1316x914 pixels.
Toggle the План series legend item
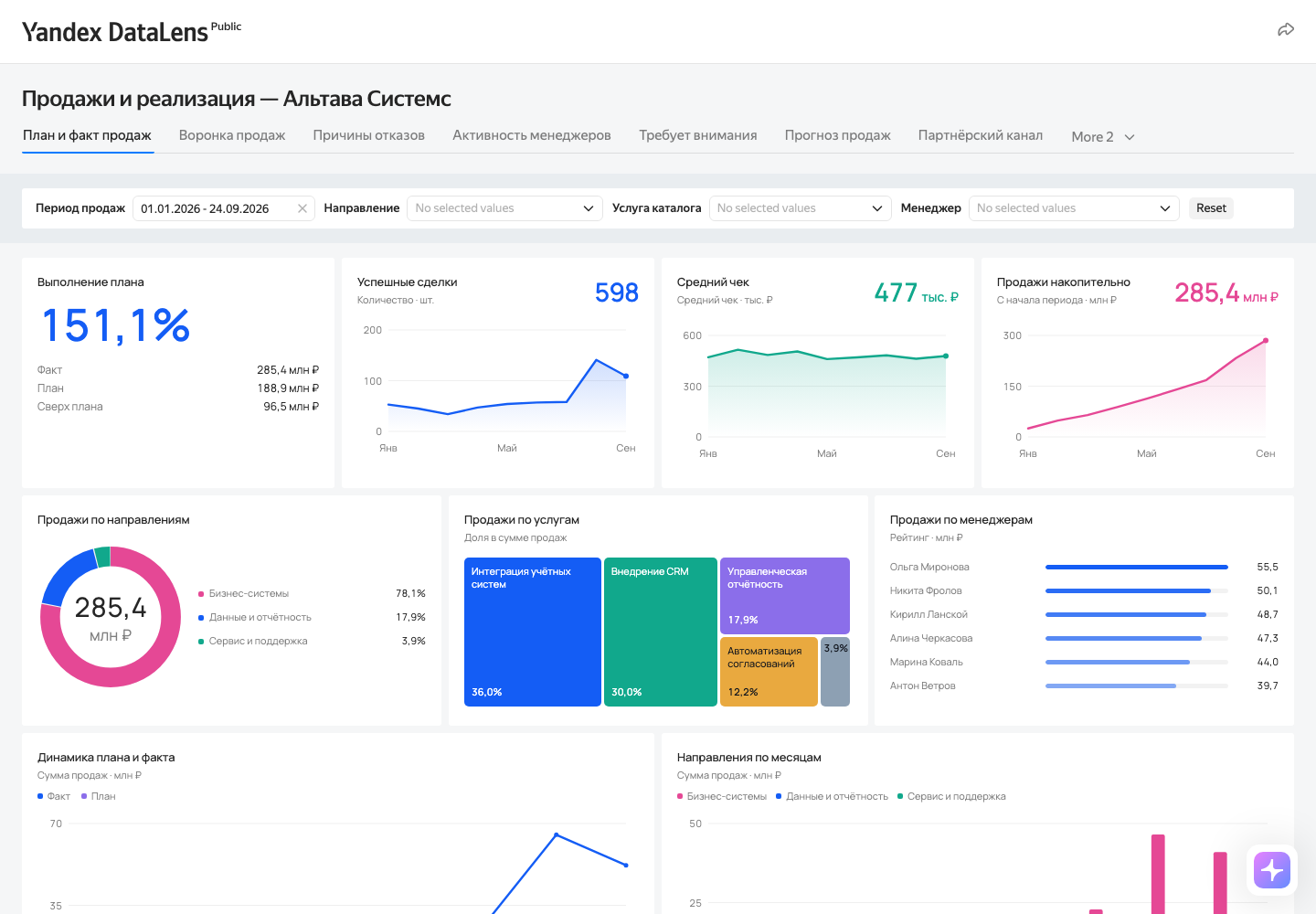[99, 797]
